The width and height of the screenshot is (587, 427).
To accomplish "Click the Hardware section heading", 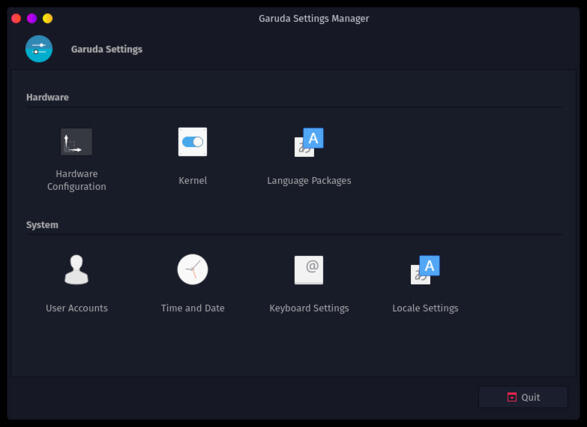I will point(48,97).
